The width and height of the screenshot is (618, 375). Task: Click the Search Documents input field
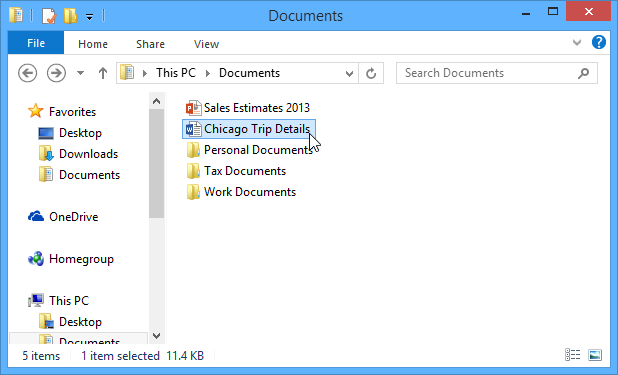(497, 73)
